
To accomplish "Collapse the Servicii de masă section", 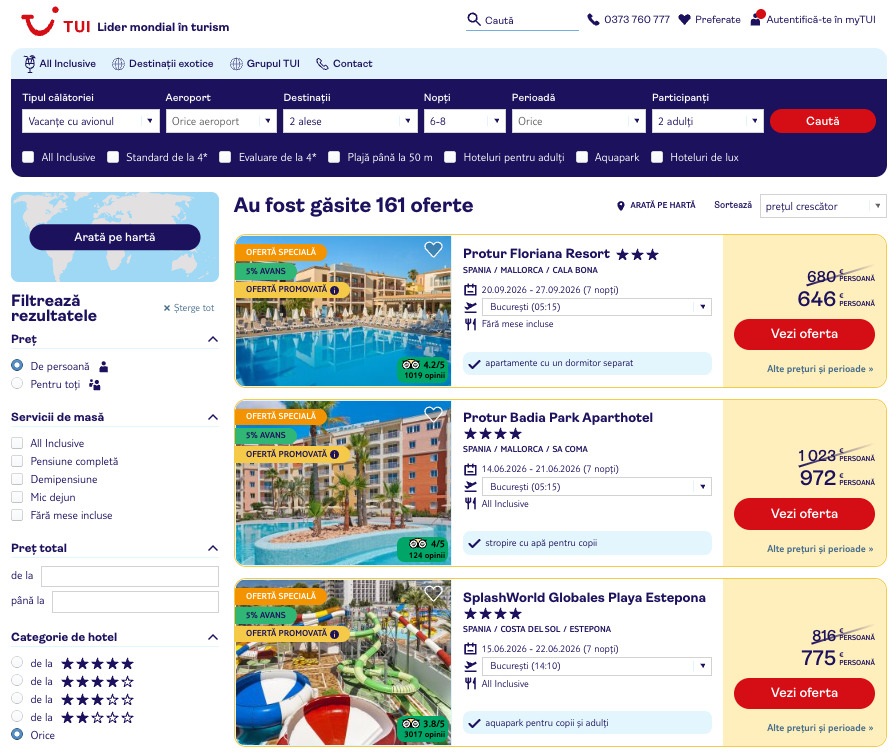I will tap(213, 417).
